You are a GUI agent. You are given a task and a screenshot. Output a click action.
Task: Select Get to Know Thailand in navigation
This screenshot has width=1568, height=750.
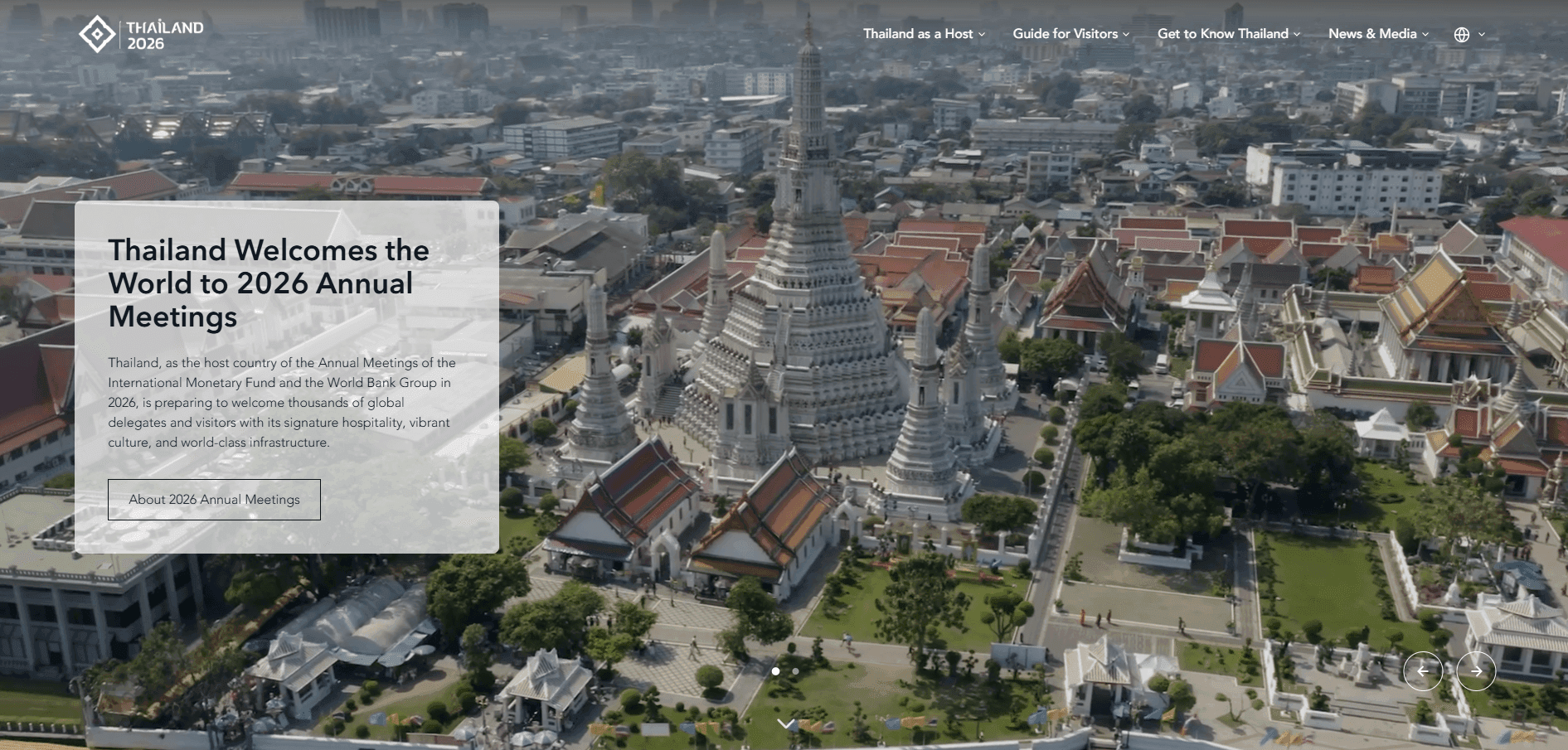click(x=1222, y=34)
